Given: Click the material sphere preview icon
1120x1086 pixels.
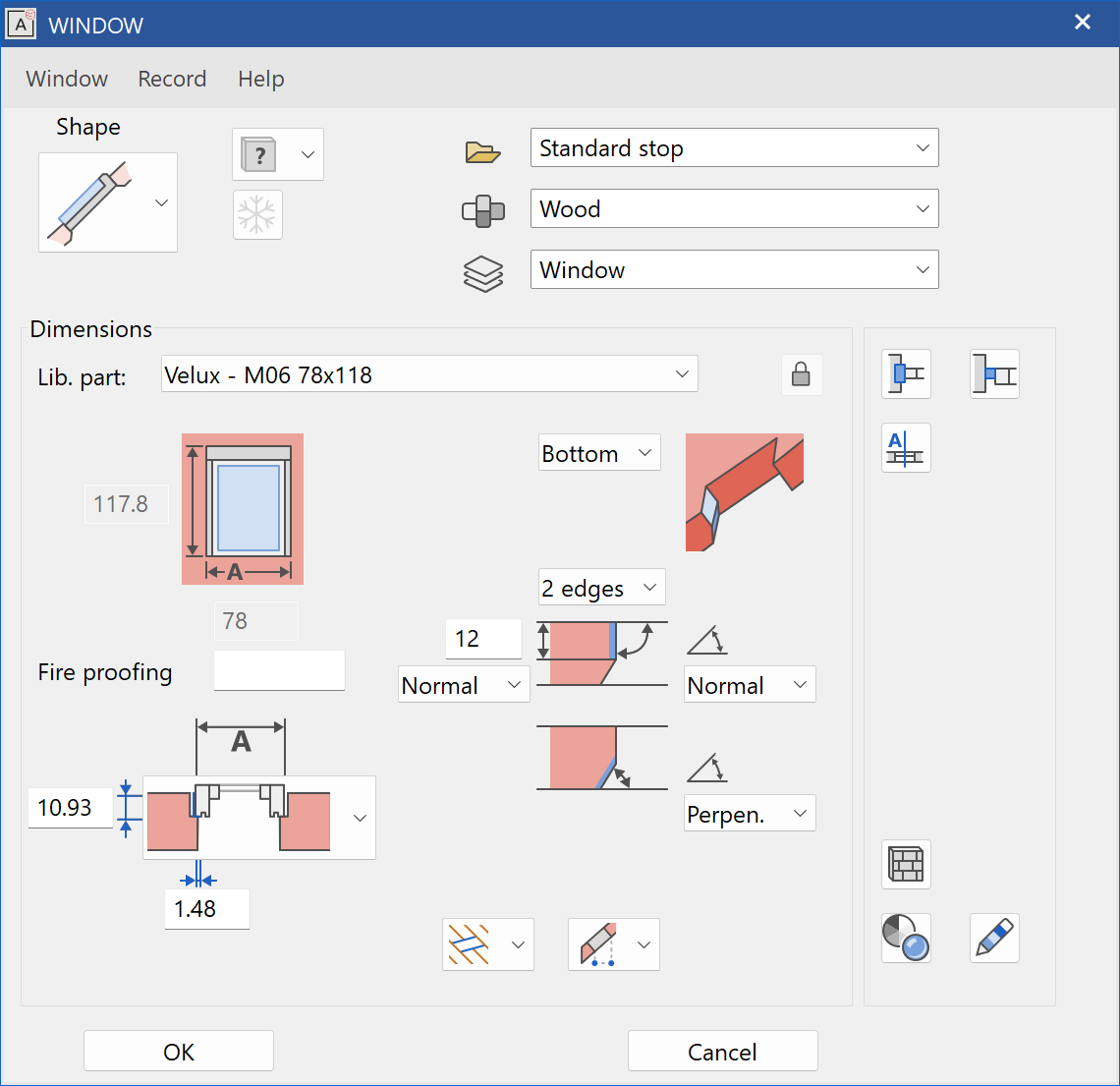Looking at the screenshot, I should (x=907, y=939).
